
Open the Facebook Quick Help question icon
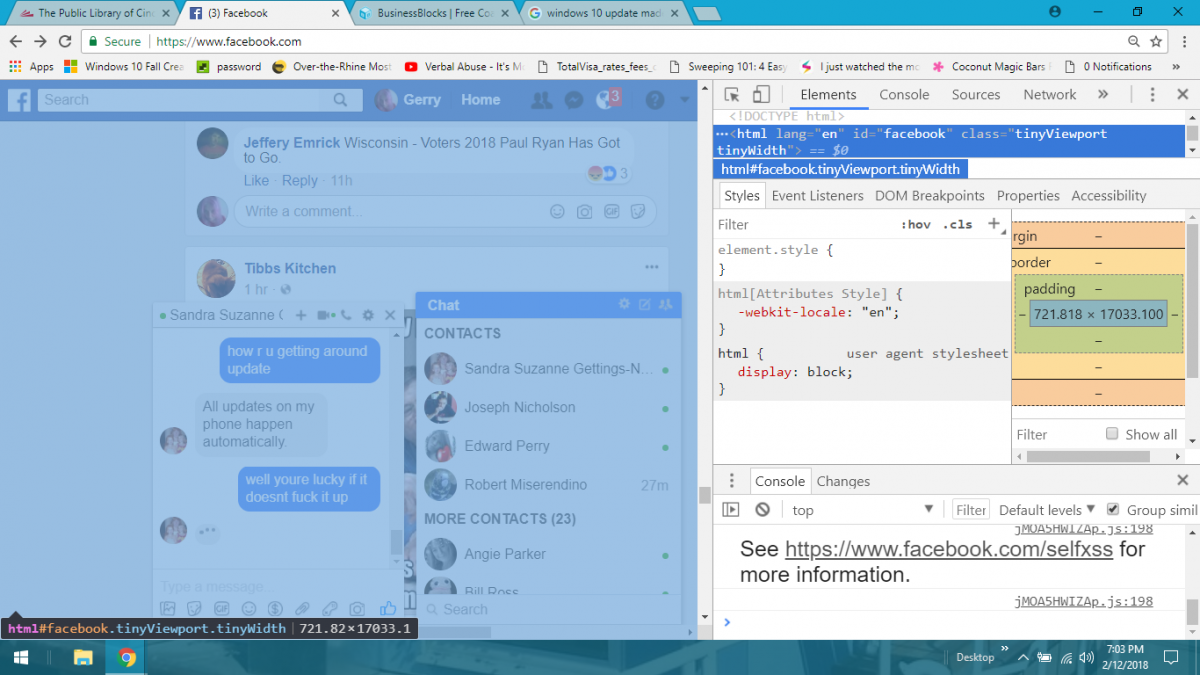click(655, 100)
